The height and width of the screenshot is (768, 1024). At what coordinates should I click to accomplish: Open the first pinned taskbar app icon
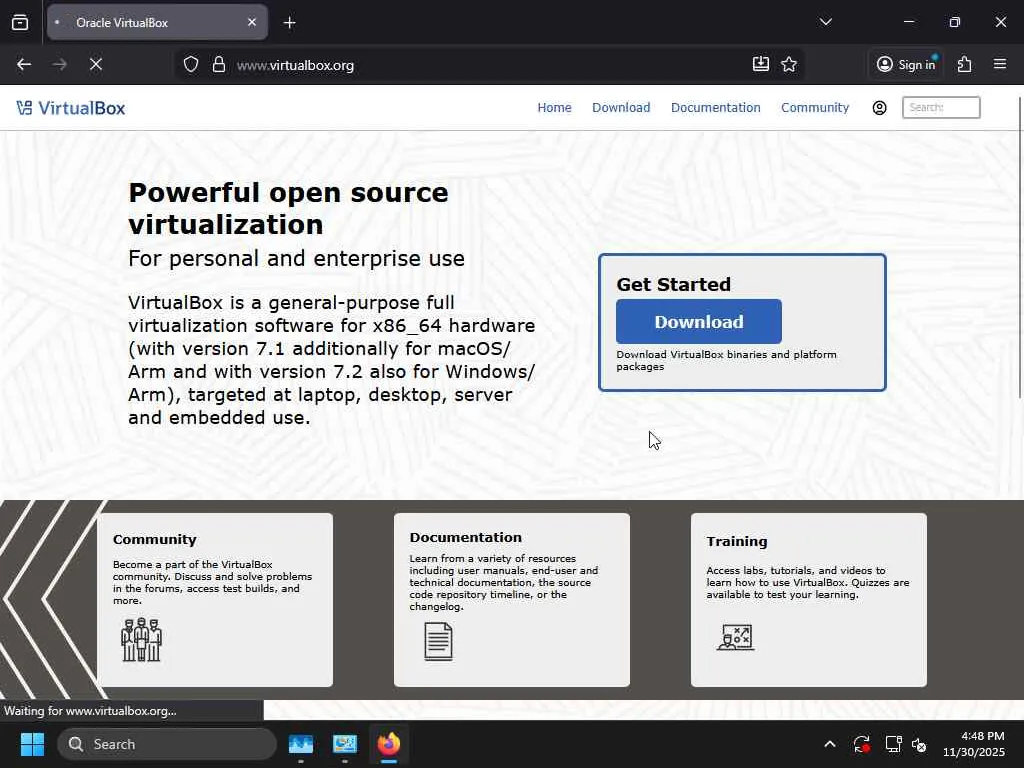tap(301, 744)
